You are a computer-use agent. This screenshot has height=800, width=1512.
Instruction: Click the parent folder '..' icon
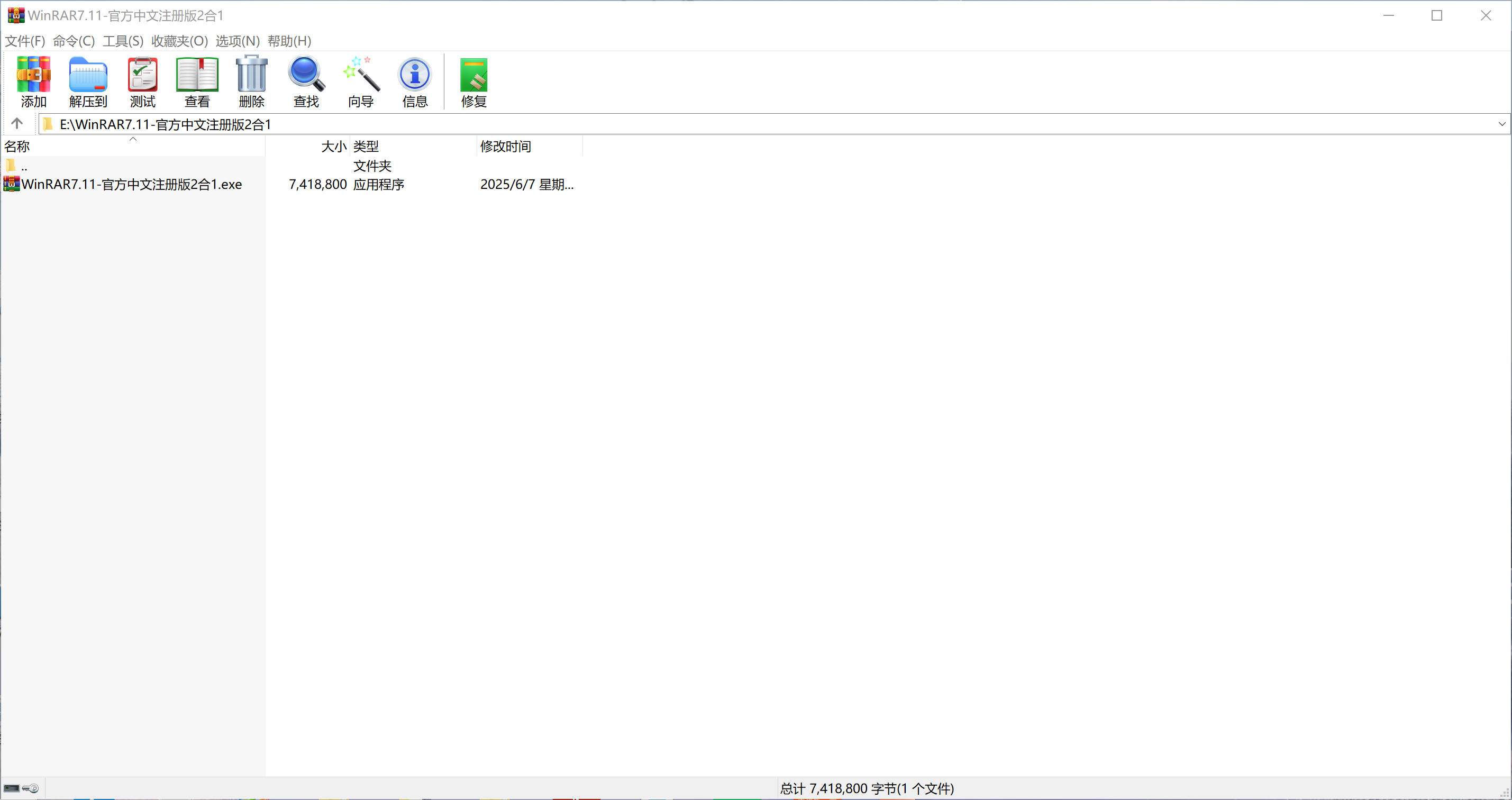coord(11,165)
